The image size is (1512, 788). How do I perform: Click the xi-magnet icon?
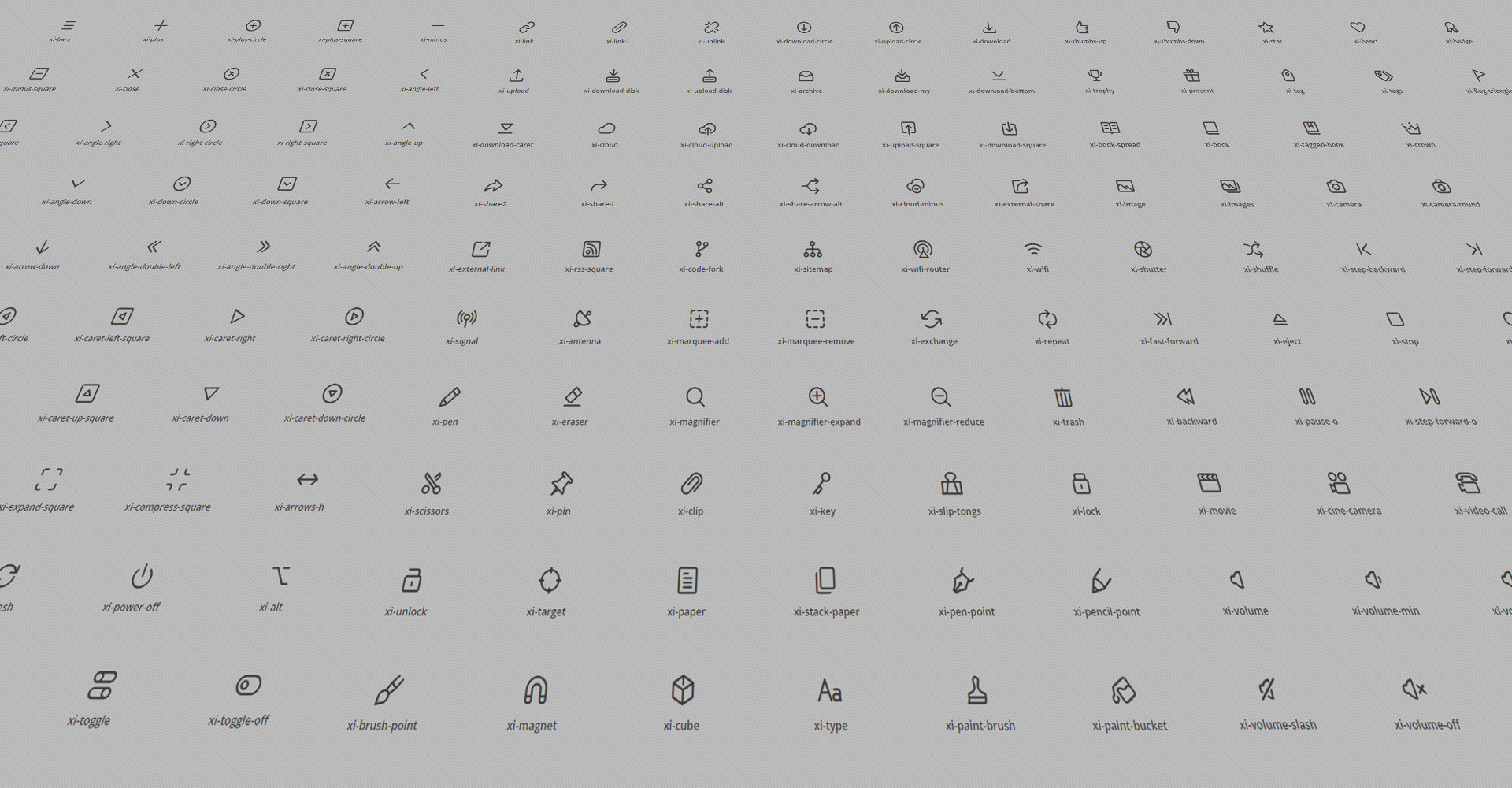pos(535,691)
